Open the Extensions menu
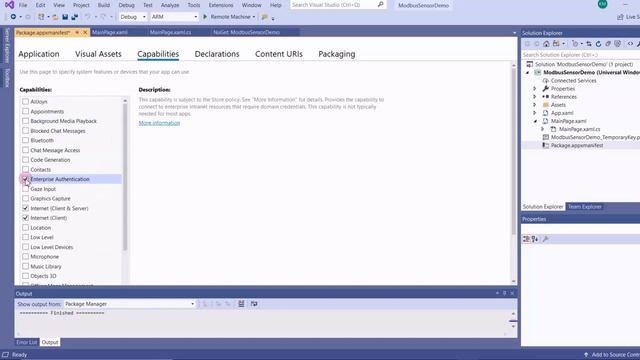Viewport: 640px width, 360px height. 221,5
